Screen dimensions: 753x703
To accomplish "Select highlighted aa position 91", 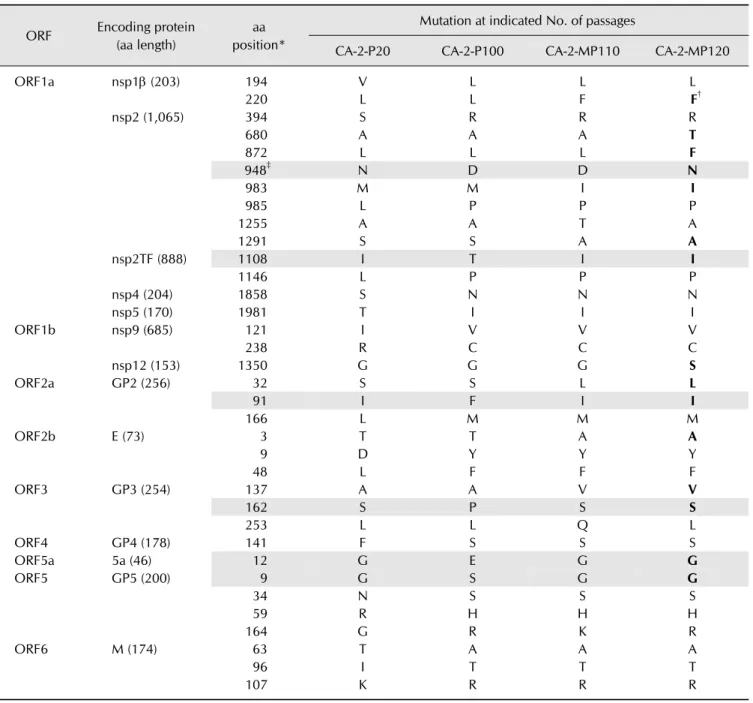I will (x=260, y=401).
